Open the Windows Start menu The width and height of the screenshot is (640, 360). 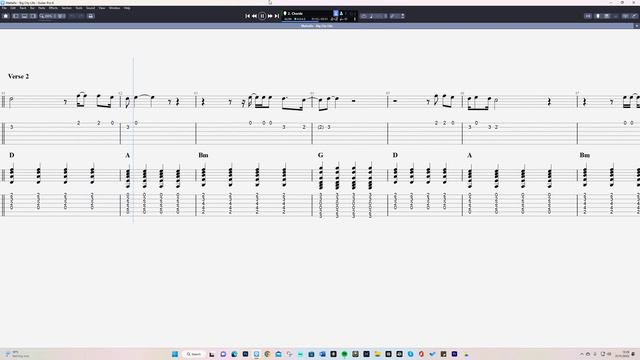click(175, 354)
